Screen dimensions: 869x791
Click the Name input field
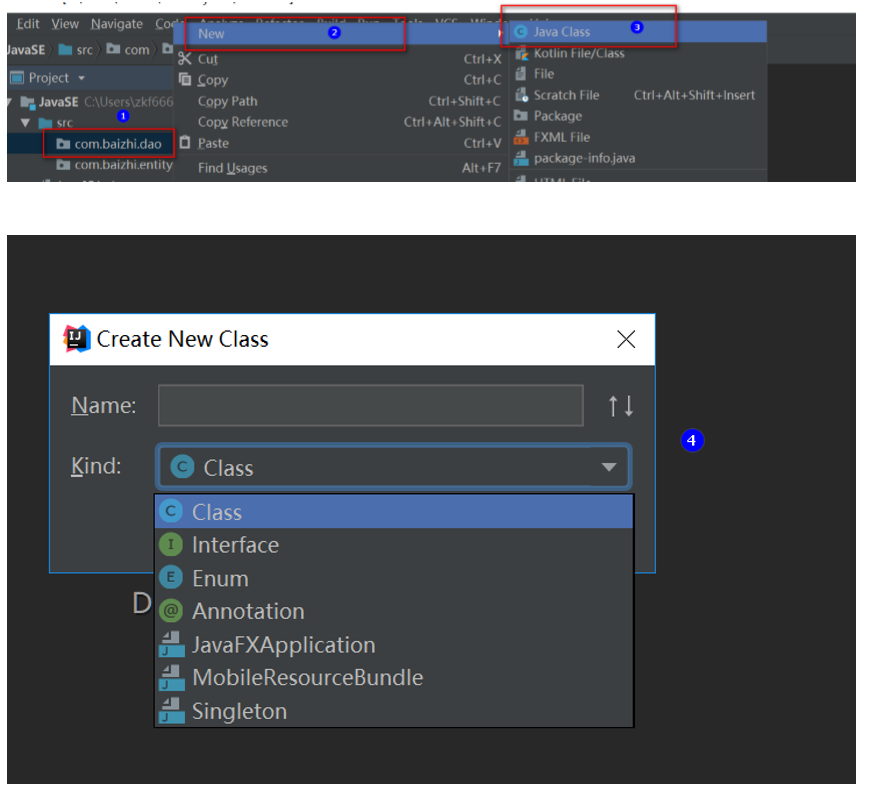(x=371, y=406)
